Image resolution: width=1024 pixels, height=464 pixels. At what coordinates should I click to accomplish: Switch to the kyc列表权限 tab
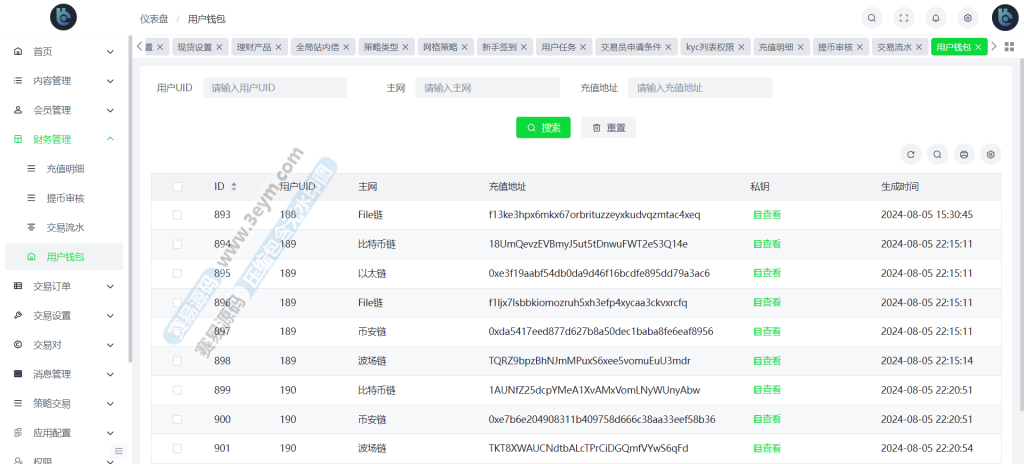point(710,47)
